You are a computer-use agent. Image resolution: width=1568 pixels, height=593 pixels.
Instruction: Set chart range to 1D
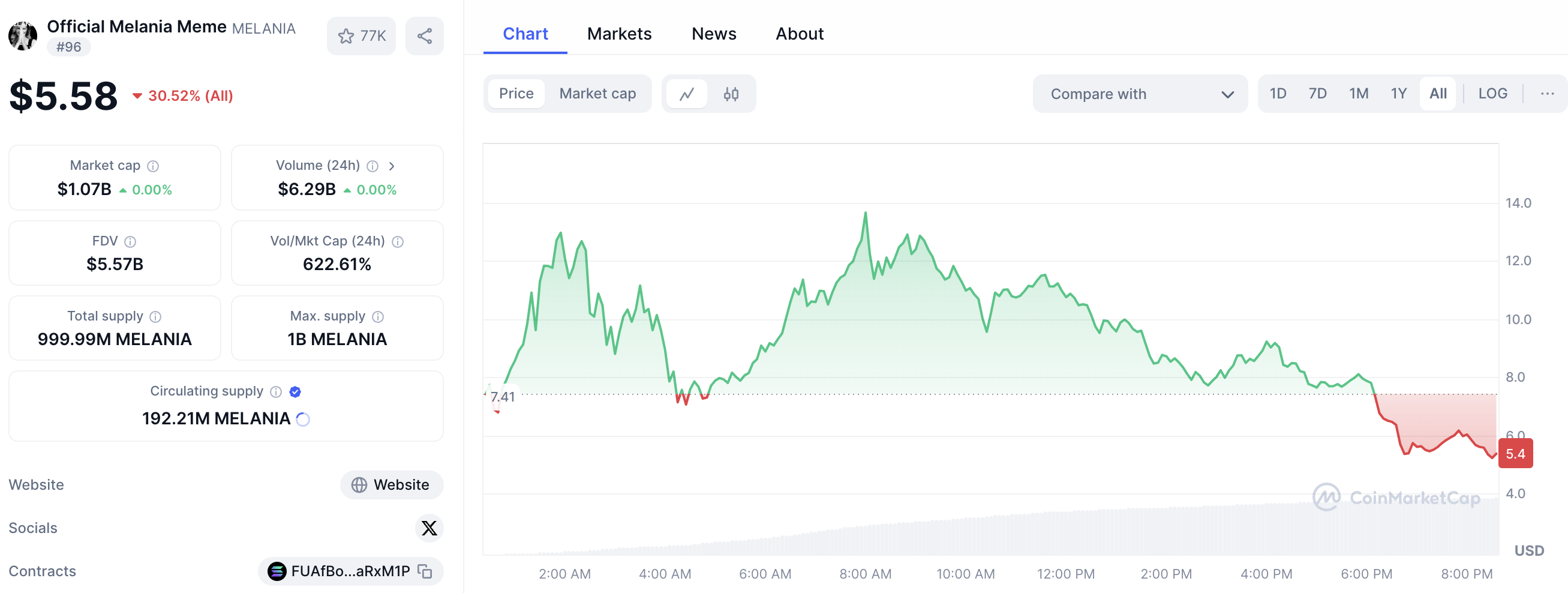1278,94
